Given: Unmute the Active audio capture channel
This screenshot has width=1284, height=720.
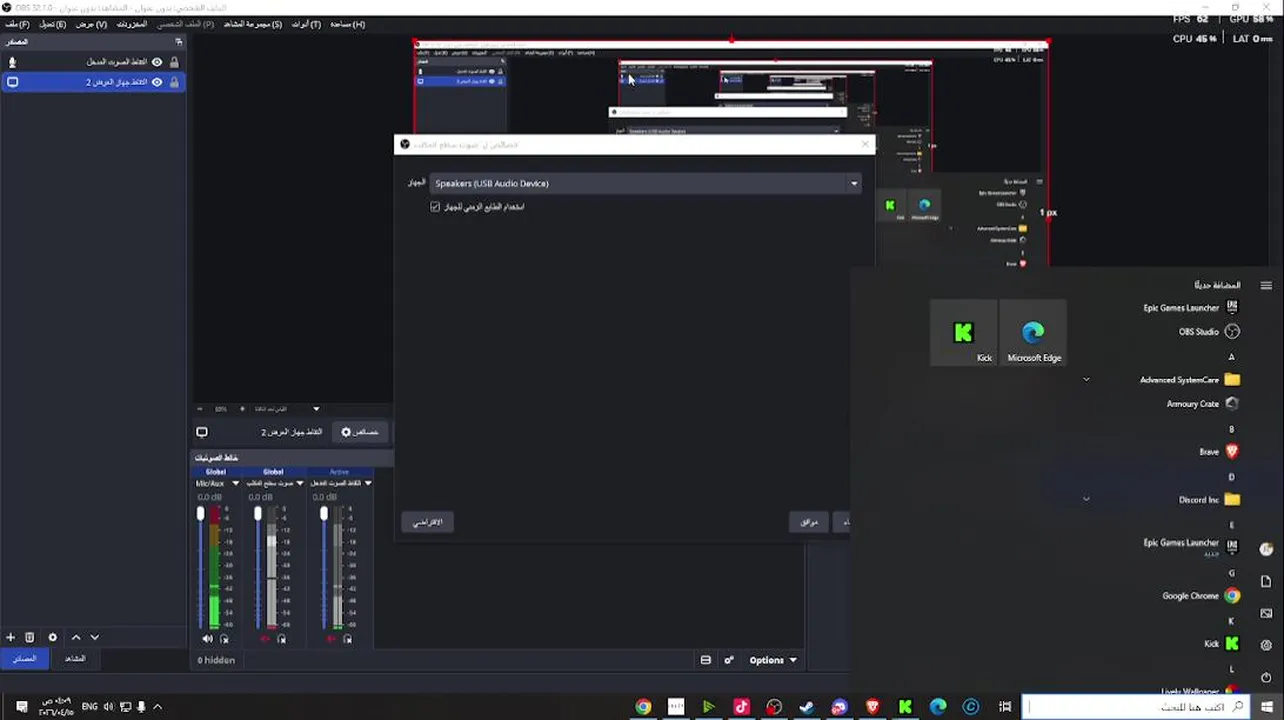Looking at the screenshot, I should 331,639.
